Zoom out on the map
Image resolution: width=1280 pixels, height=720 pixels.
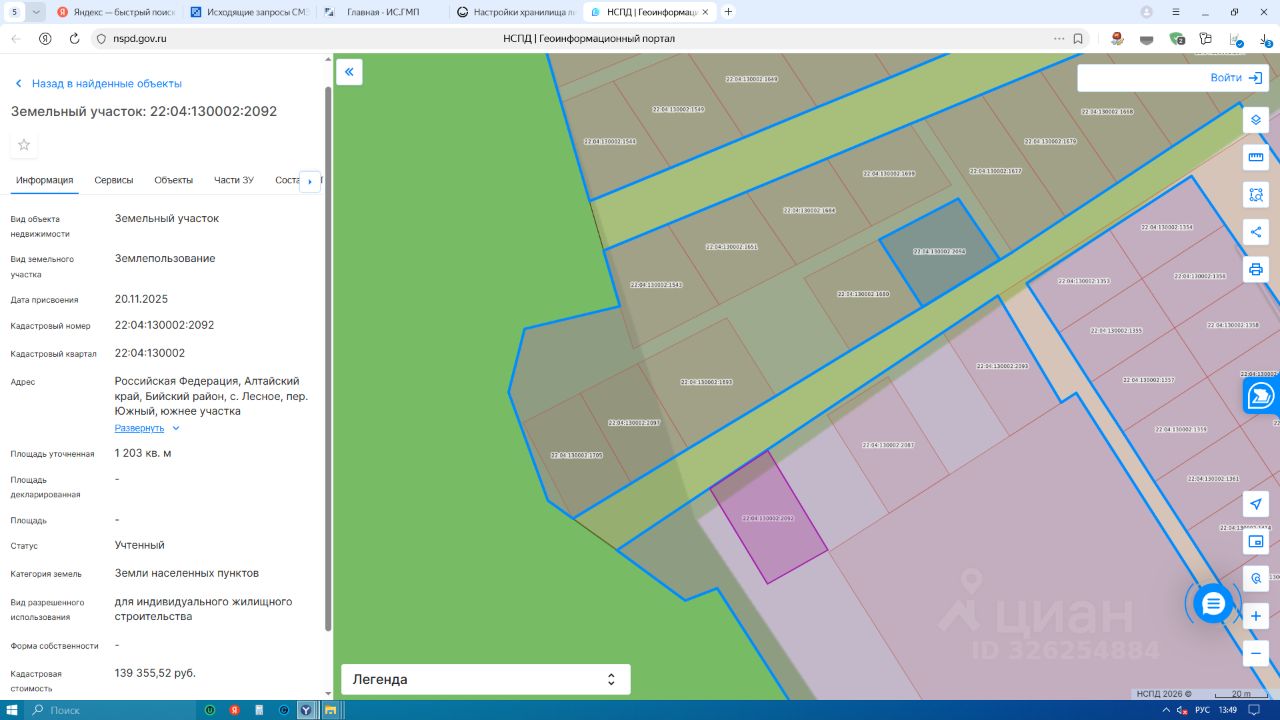point(1256,653)
